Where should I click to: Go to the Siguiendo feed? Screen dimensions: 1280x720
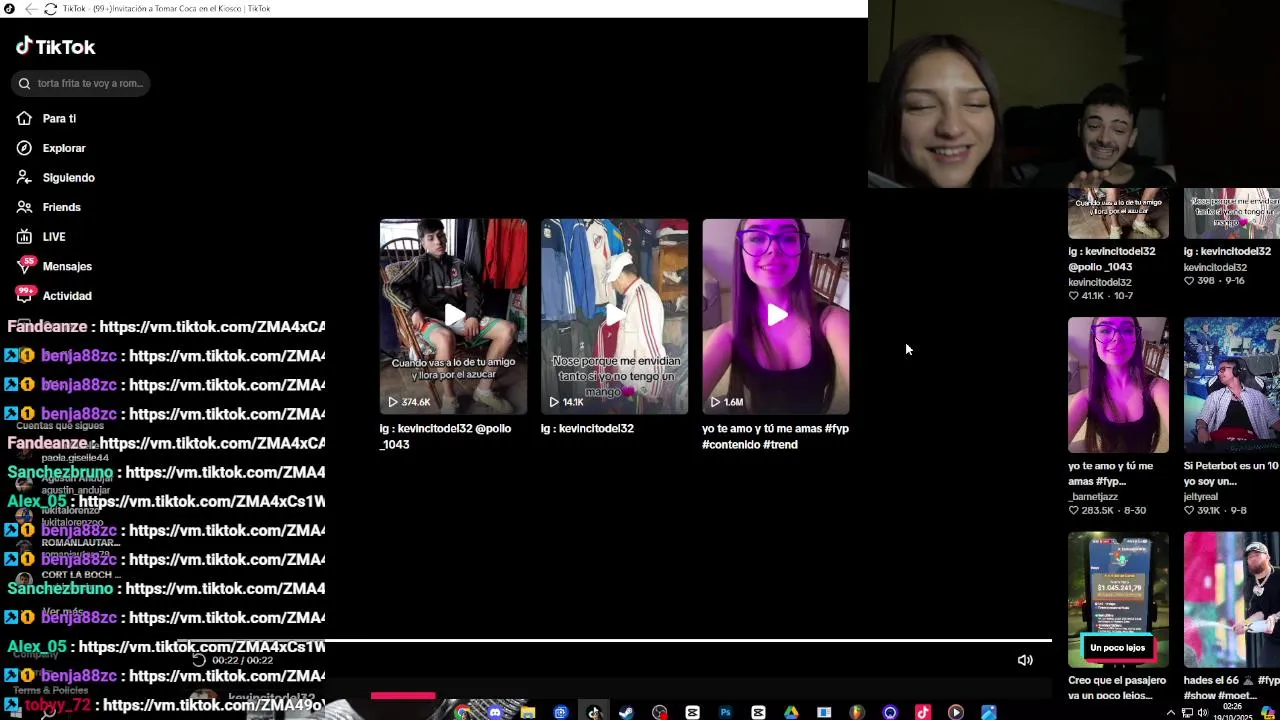click(x=55, y=177)
